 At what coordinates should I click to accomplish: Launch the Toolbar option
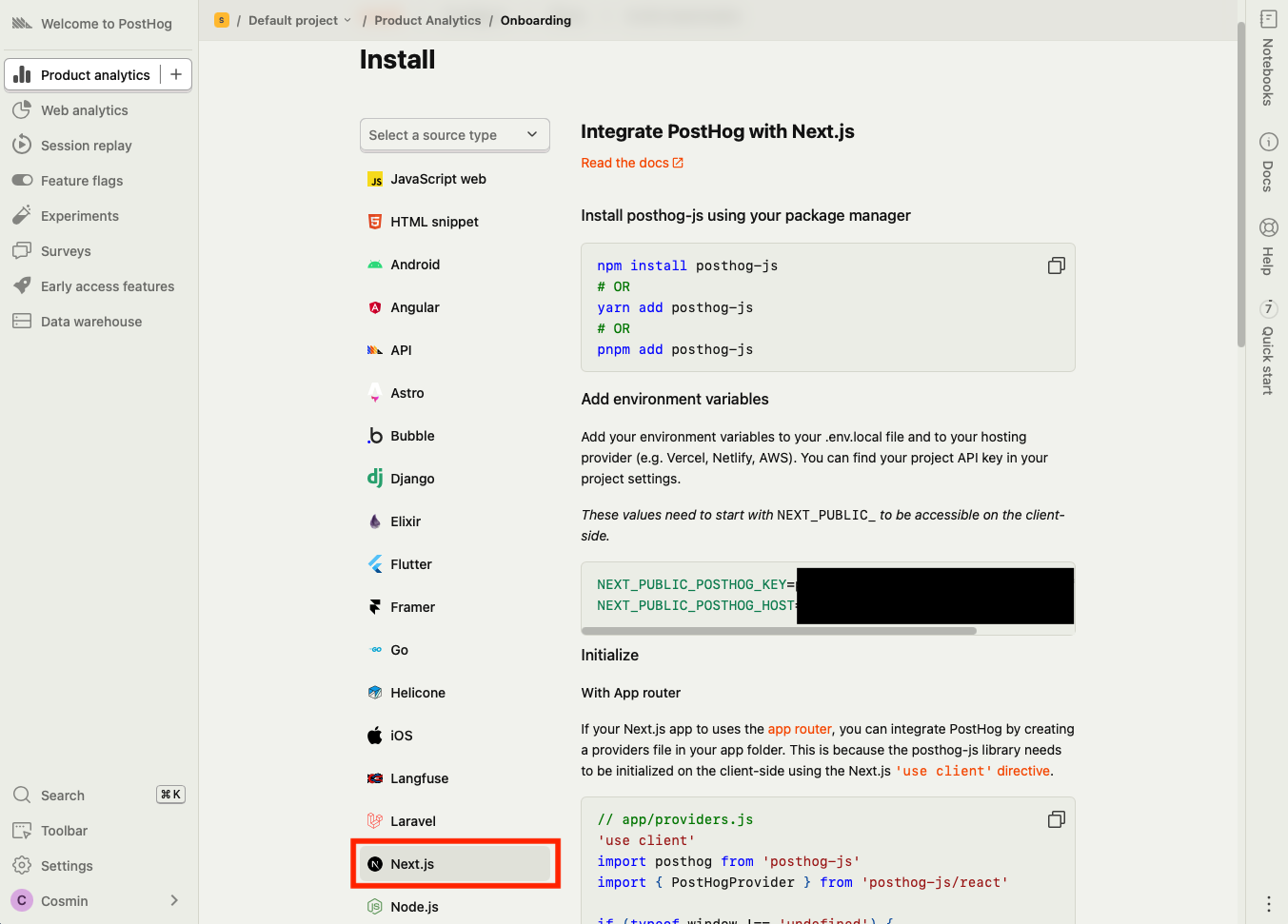[99, 831]
